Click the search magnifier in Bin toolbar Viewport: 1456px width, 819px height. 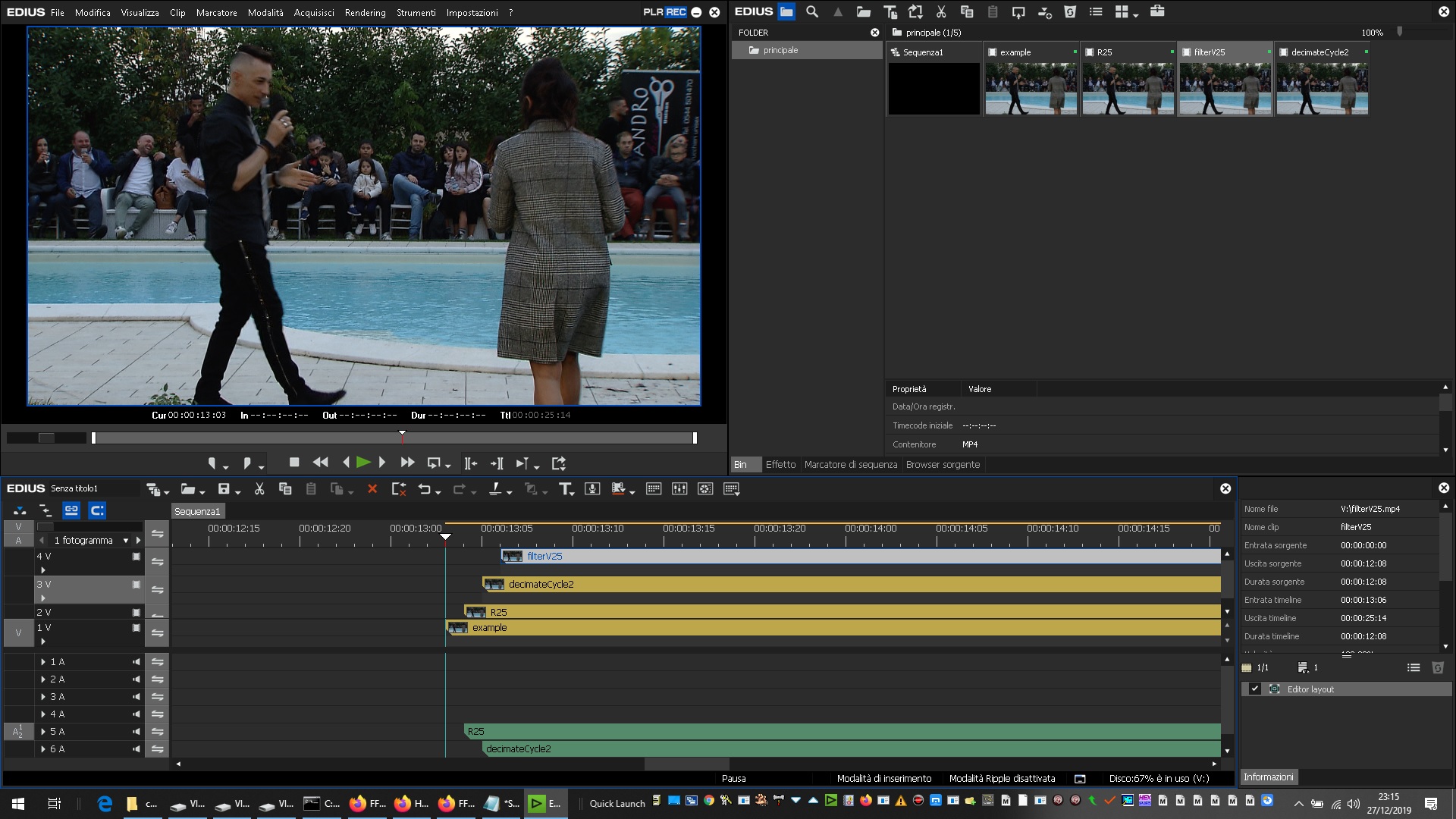click(x=812, y=11)
